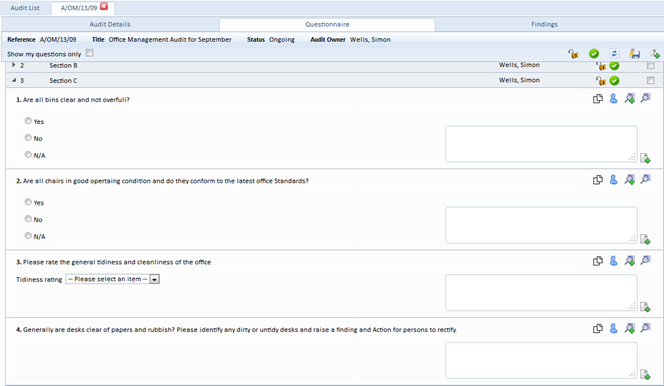Viewport: 664px width, 386px height.
Task: Click the comment box for question 1 about bins
Action: (x=541, y=144)
